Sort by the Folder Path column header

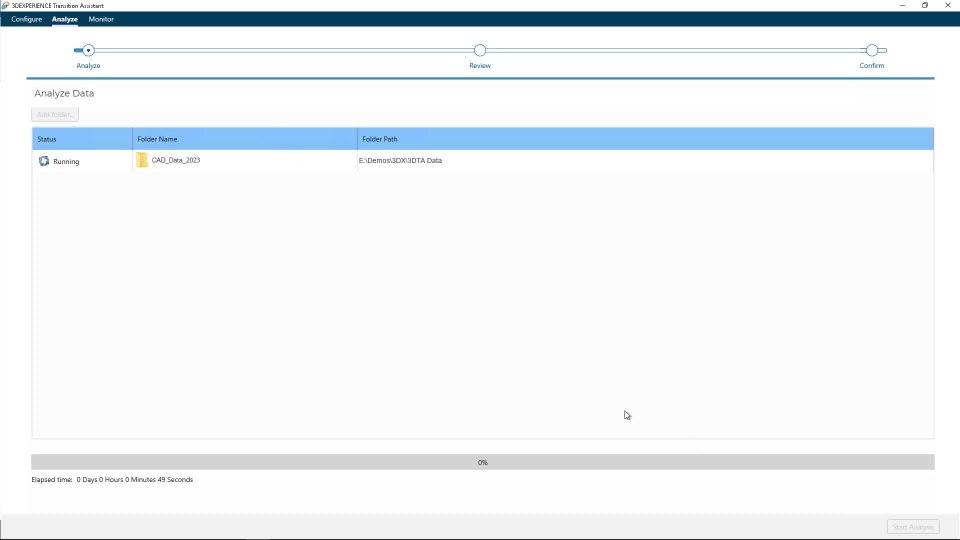coord(645,139)
